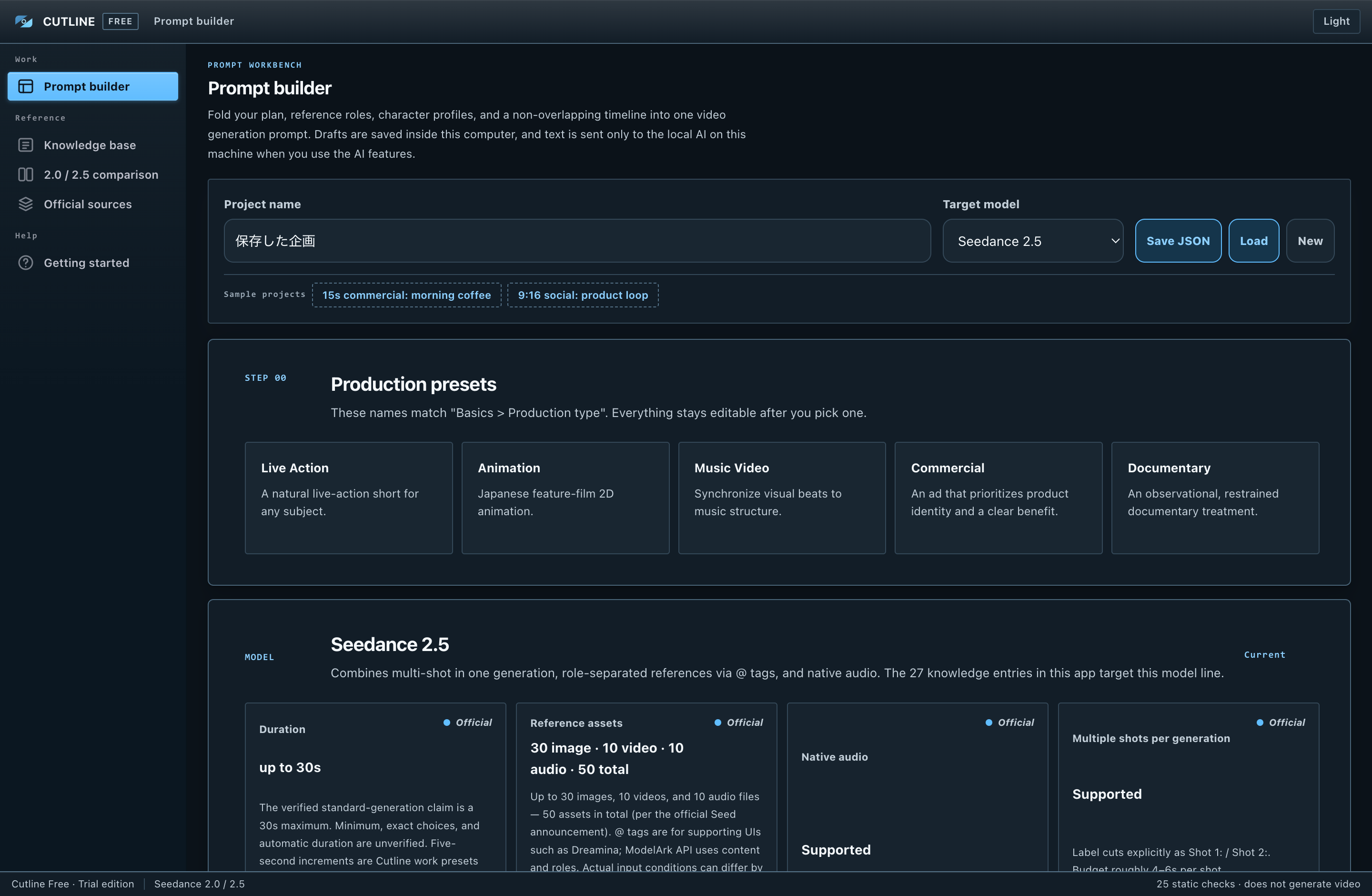Screen dimensions: 1372x896
Task: Click the 'up to 30s' duration value
Action: click(290, 767)
